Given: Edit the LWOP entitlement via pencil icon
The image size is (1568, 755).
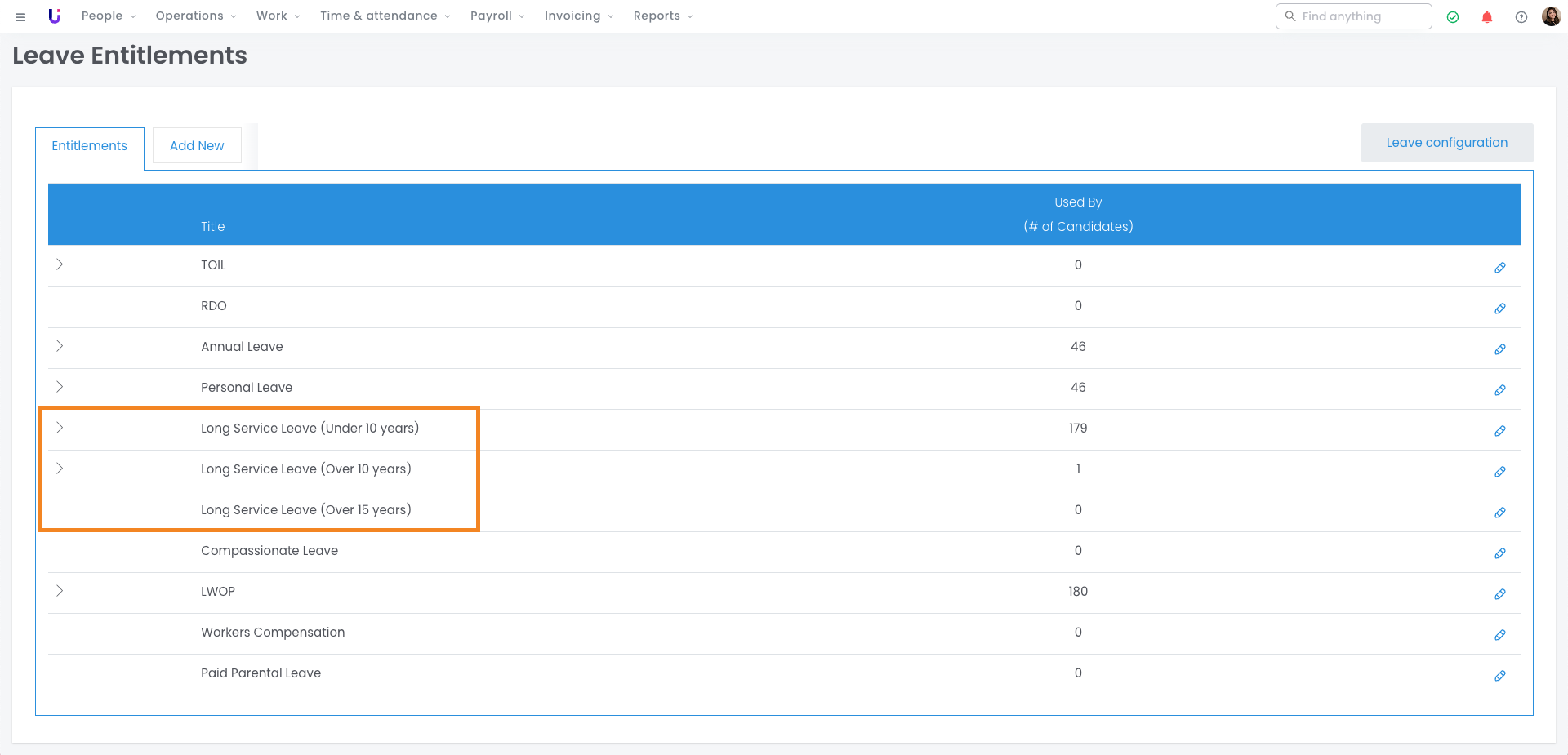Looking at the screenshot, I should coord(1499,594).
